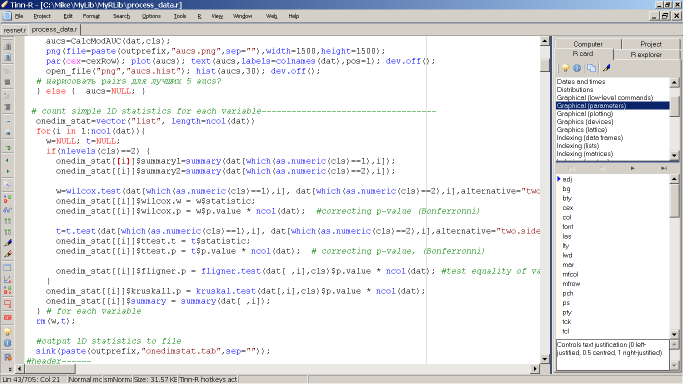
Task: Click the line/column indicator in status bar
Action: tap(33, 380)
